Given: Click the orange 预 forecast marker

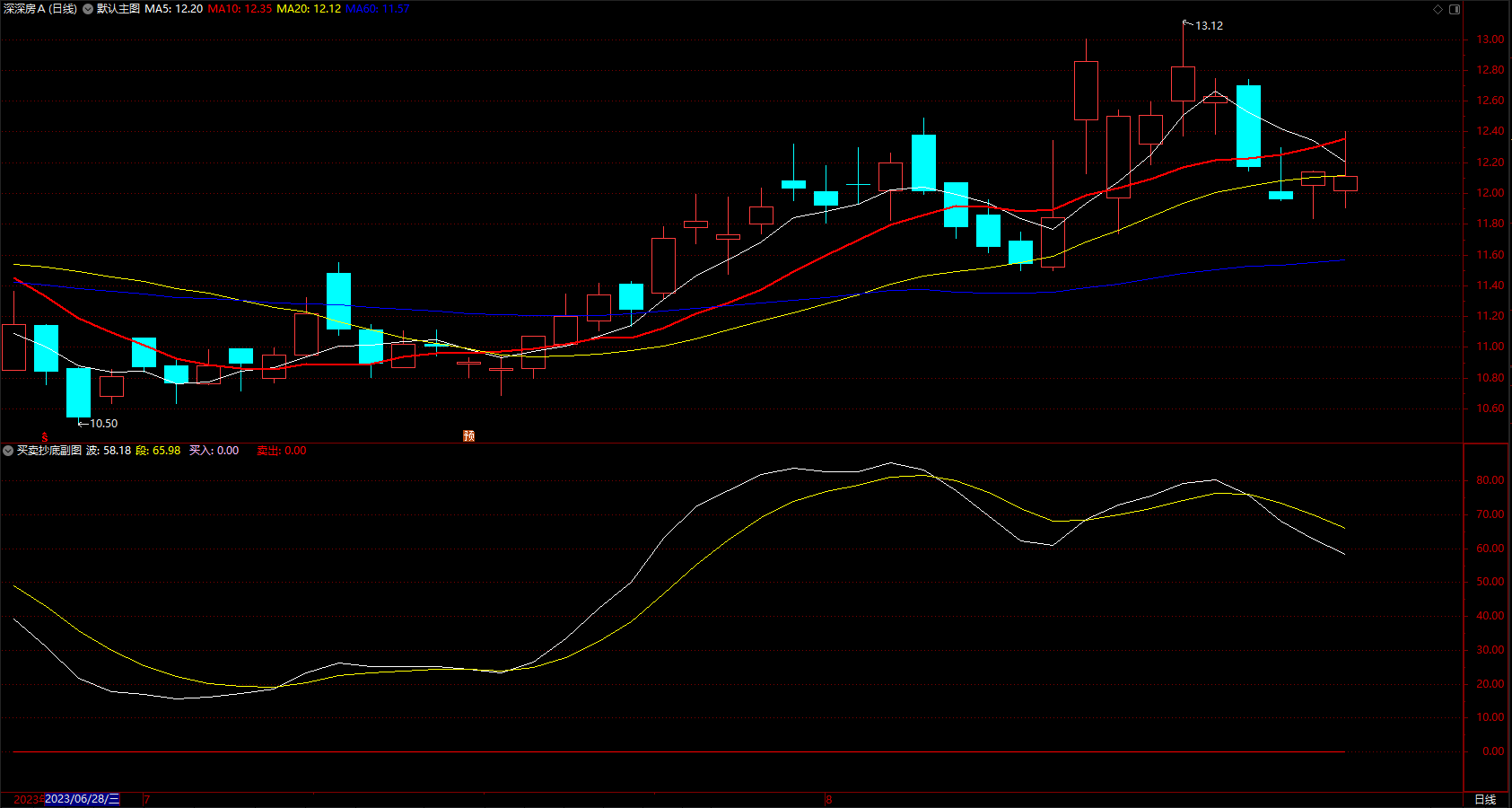Looking at the screenshot, I should tap(468, 435).
